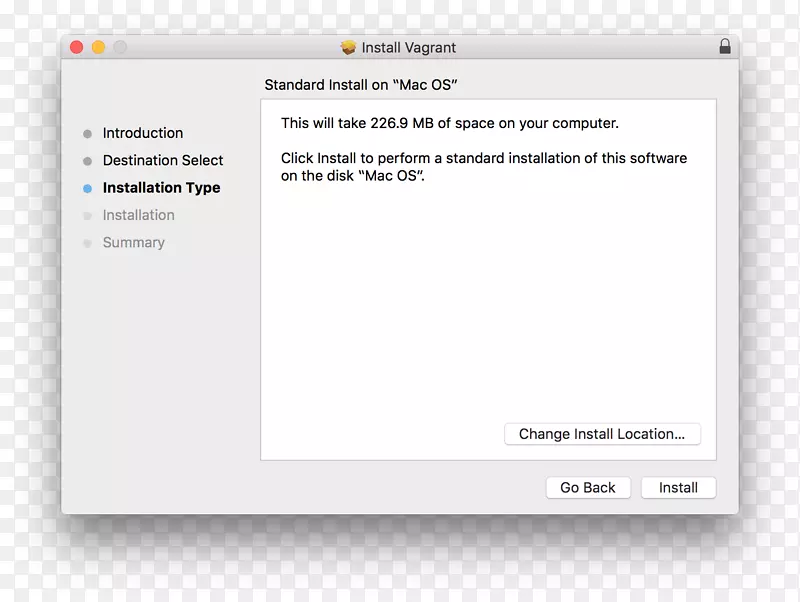
Task: Click the dimmed bullet beside Summary
Action: [90, 241]
